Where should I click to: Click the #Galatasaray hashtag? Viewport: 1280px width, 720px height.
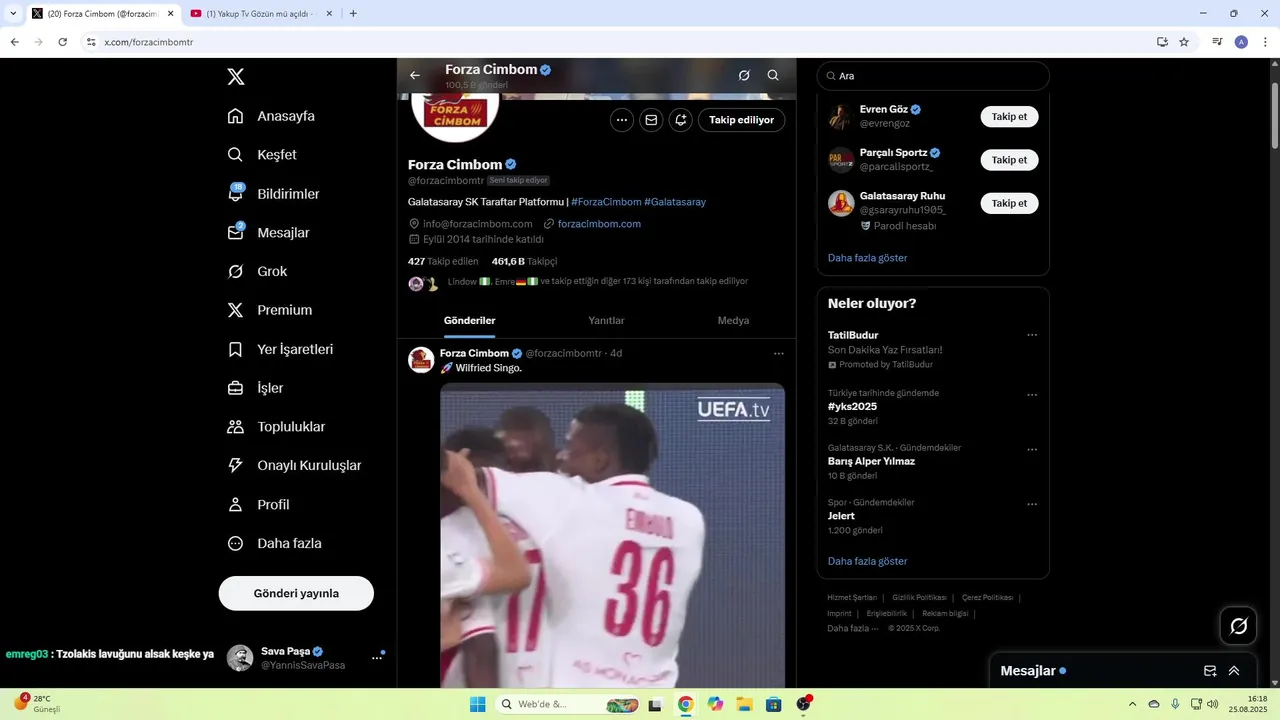coord(675,202)
